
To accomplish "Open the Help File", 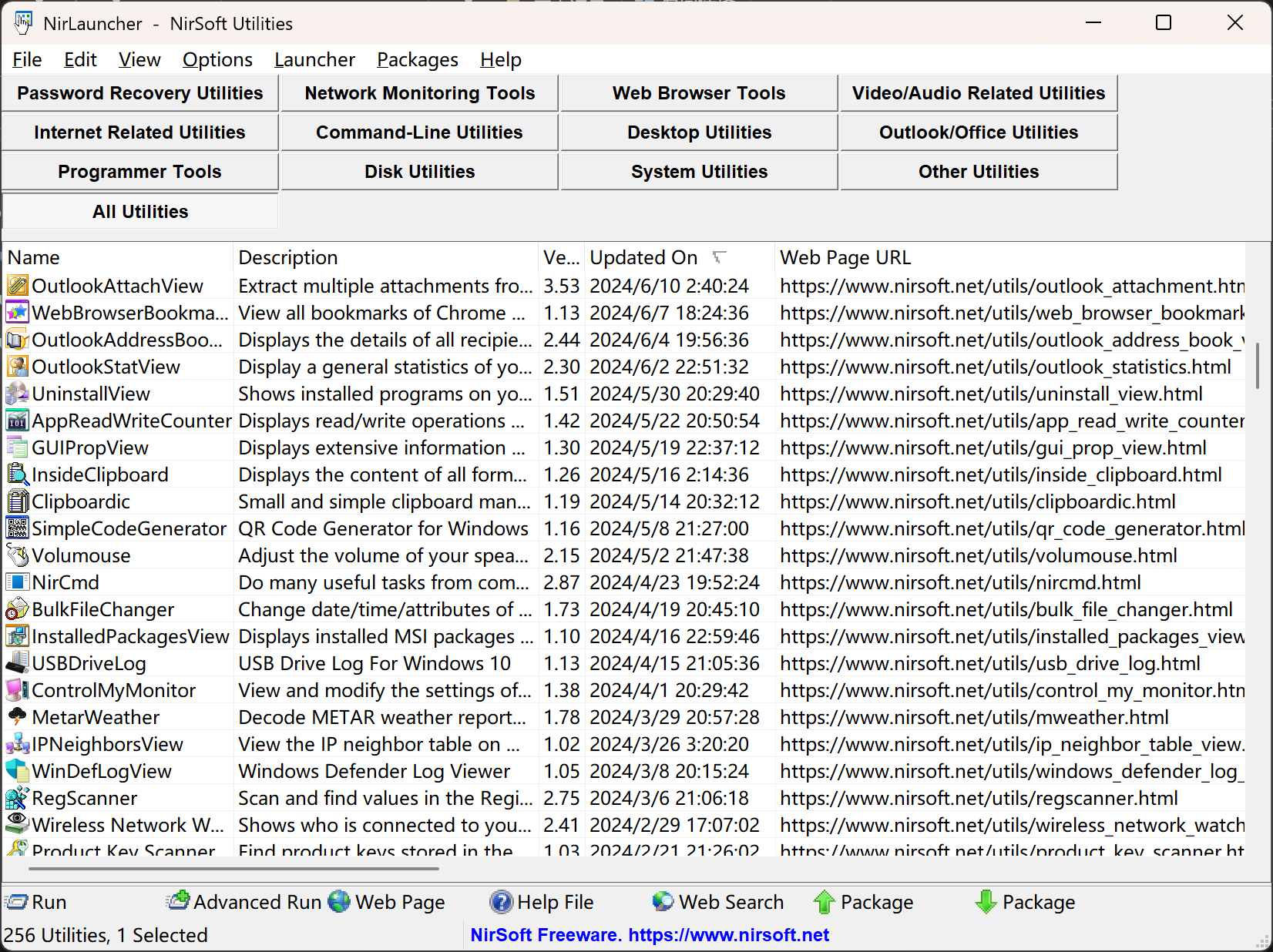I will point(542,902).
